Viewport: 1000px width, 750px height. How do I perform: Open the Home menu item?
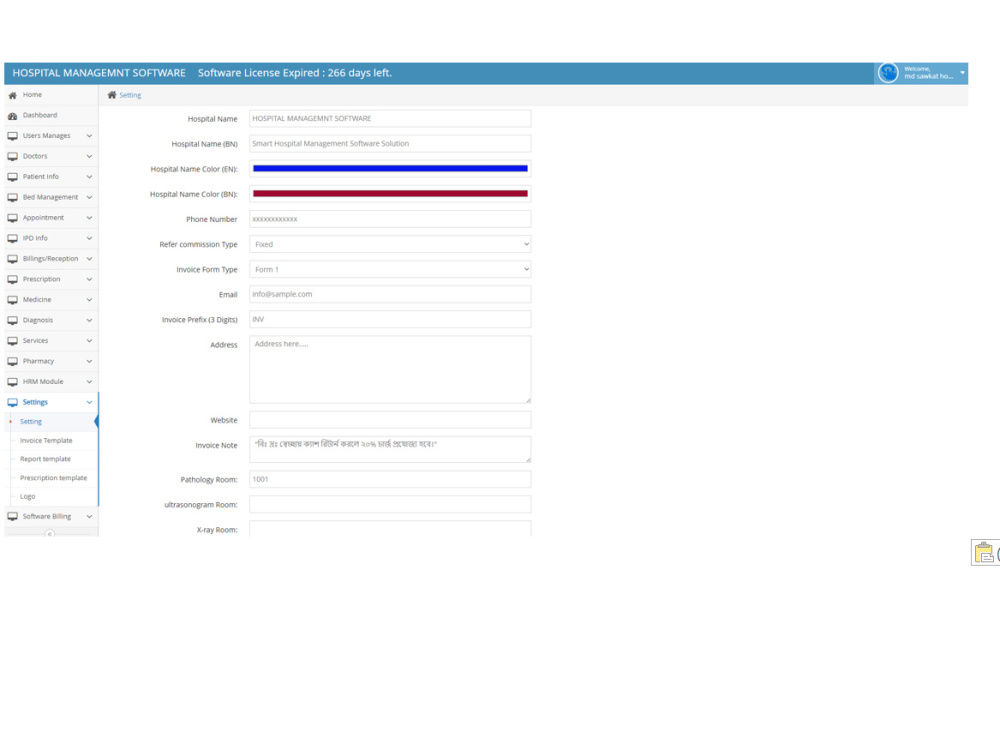51,95
